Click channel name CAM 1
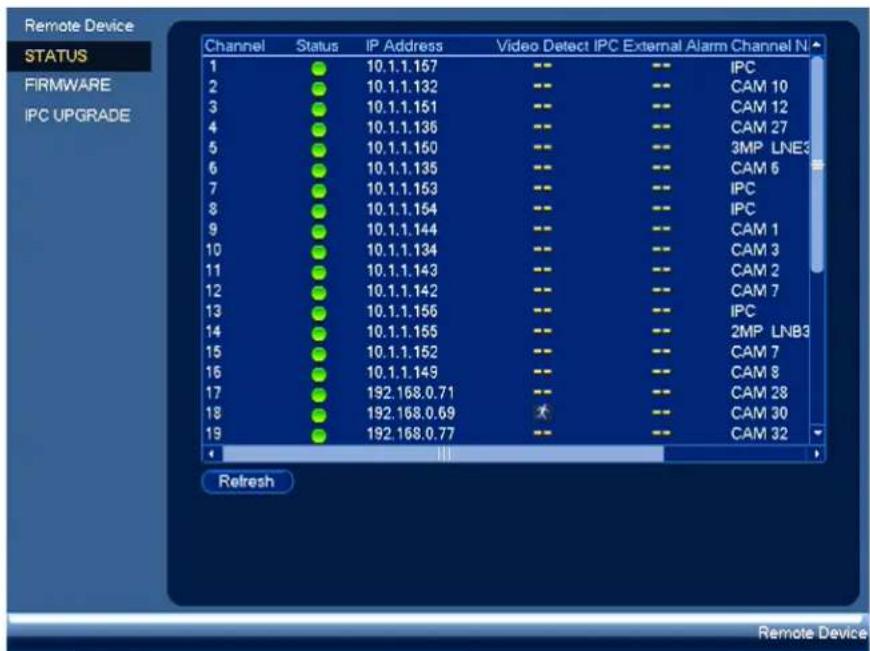 tap(755, 230)
